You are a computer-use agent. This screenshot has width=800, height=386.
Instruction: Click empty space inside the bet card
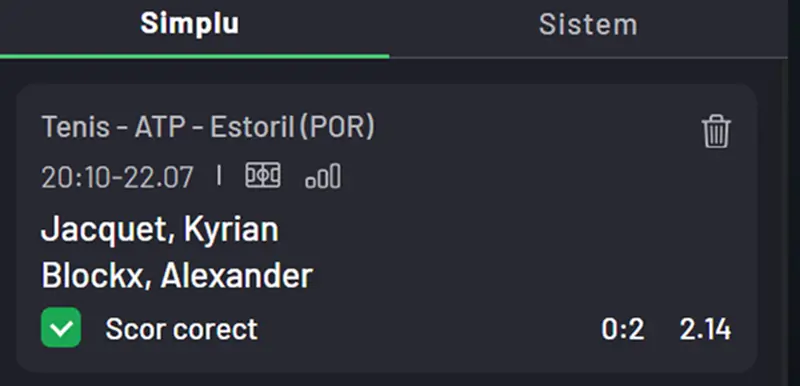coord(510,229)
